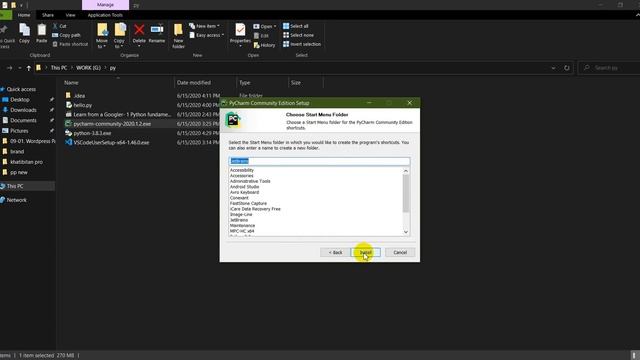640x360 pixels.
Task: Select the VSCodeUserSetup-x64-1.46.0.exe file
Action: (x=111, y=142)
